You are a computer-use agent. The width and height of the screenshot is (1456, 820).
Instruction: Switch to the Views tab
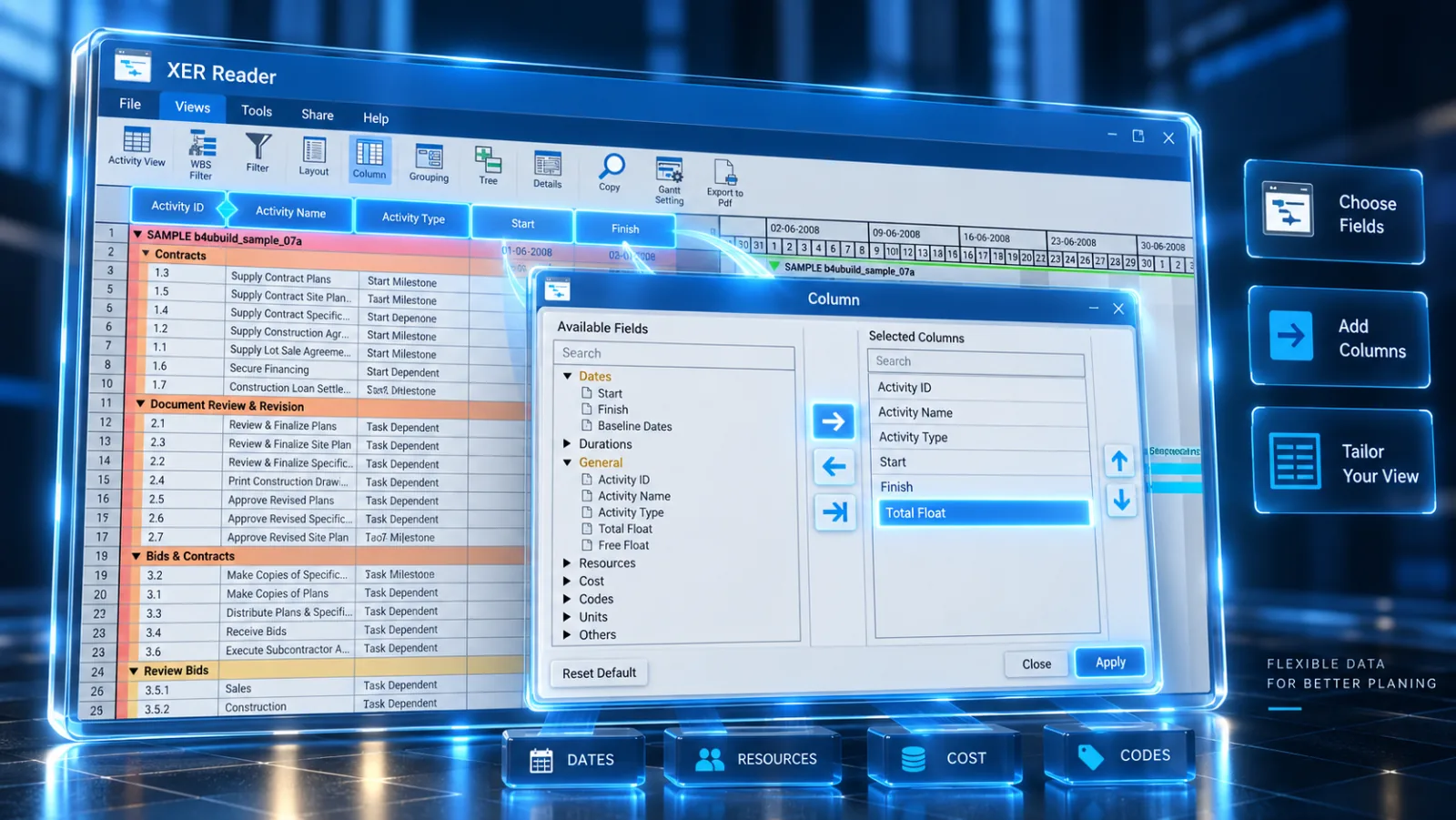coord(193,107)
